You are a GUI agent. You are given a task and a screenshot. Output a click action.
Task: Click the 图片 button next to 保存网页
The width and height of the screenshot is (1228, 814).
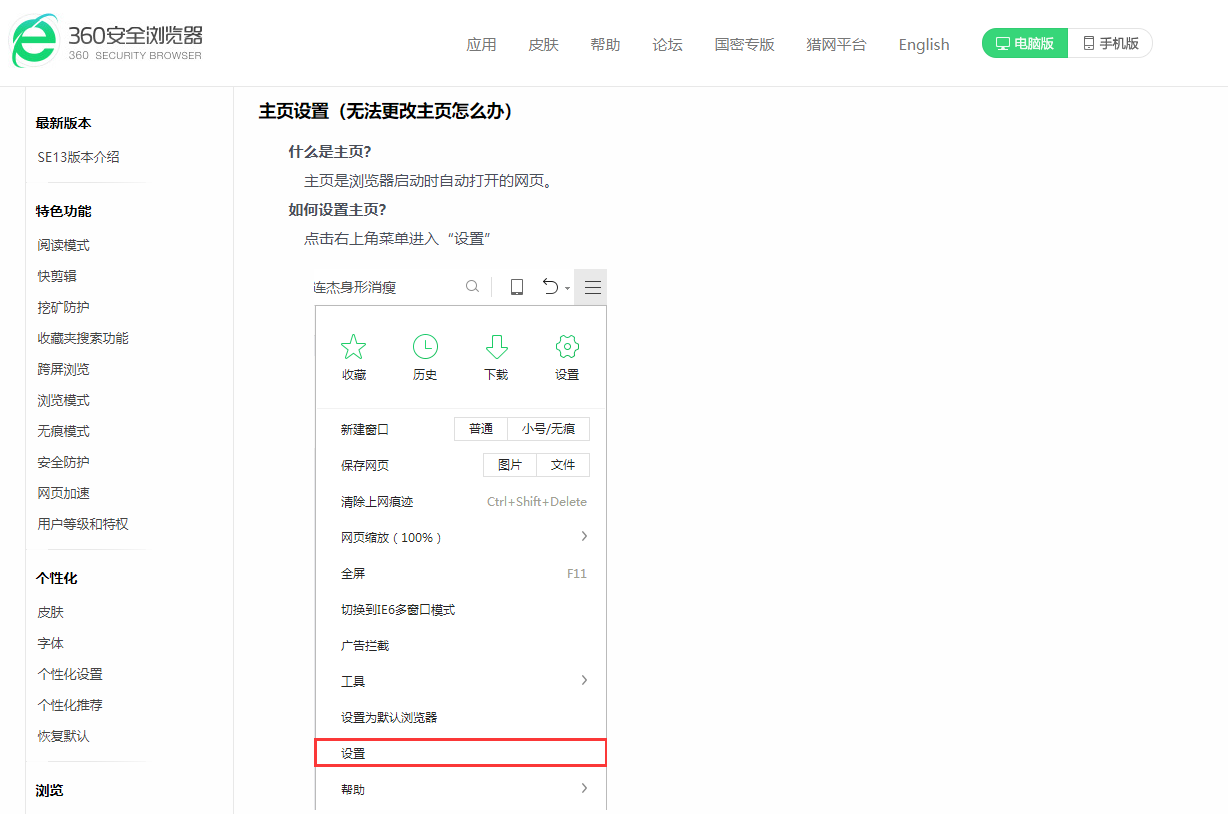click(509, 464)
